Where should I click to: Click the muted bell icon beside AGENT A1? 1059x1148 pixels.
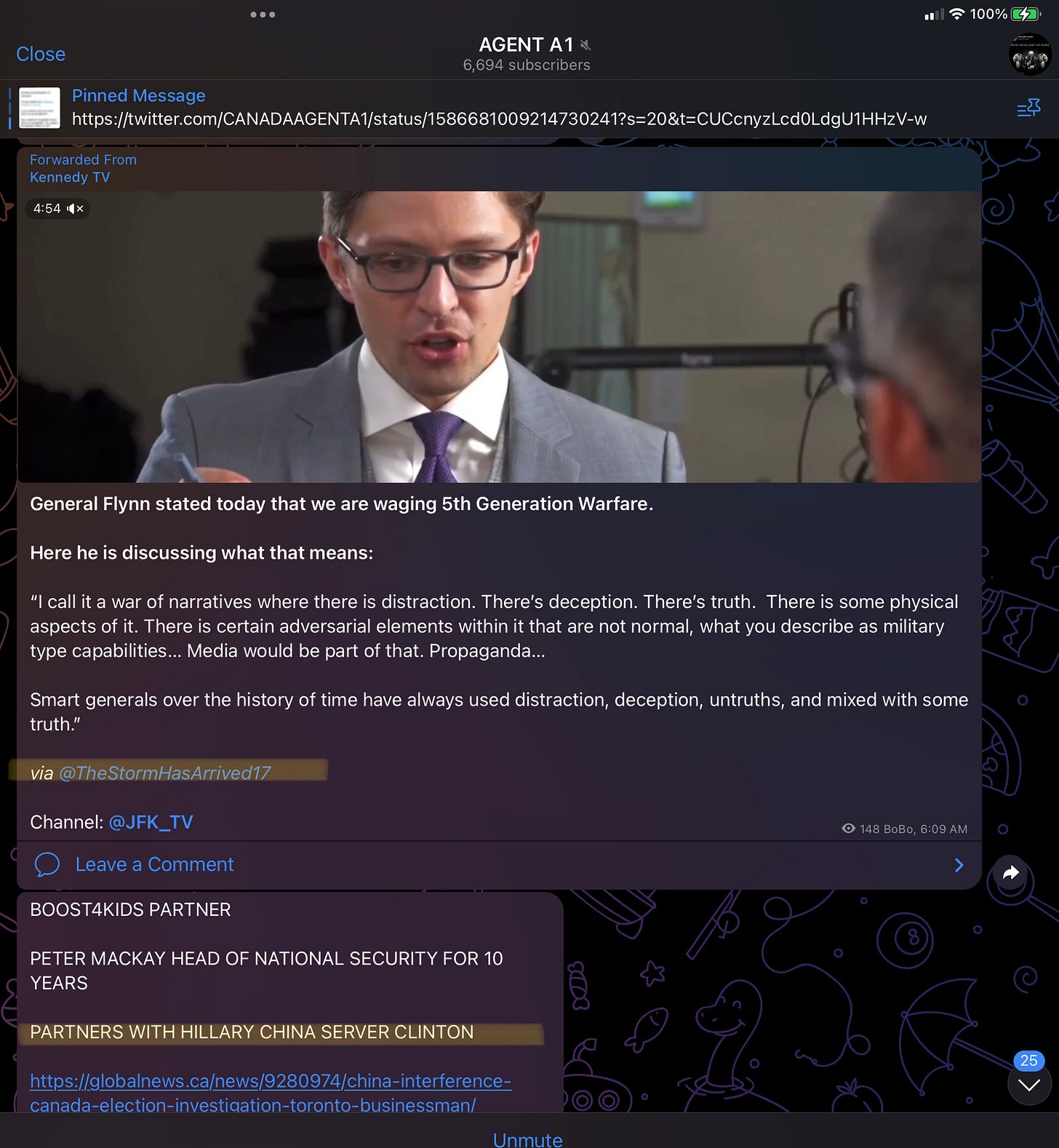tap(586, 45)
